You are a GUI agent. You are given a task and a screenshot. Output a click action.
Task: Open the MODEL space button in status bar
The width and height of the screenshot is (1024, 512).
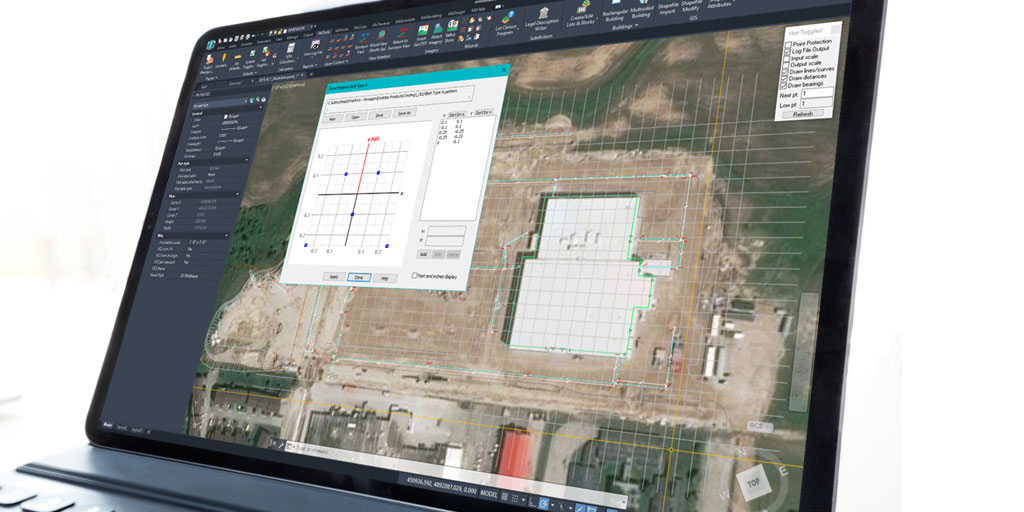pos(488,494)
